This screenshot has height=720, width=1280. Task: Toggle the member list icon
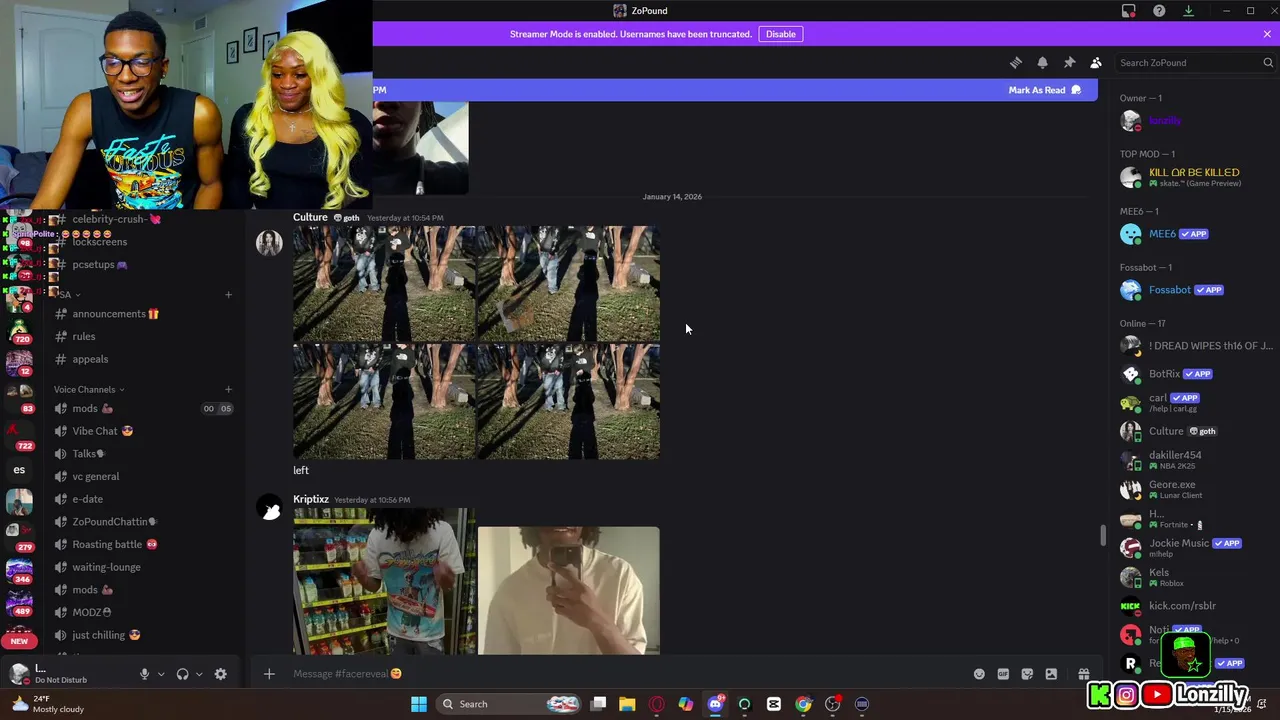pos(1096,62)
